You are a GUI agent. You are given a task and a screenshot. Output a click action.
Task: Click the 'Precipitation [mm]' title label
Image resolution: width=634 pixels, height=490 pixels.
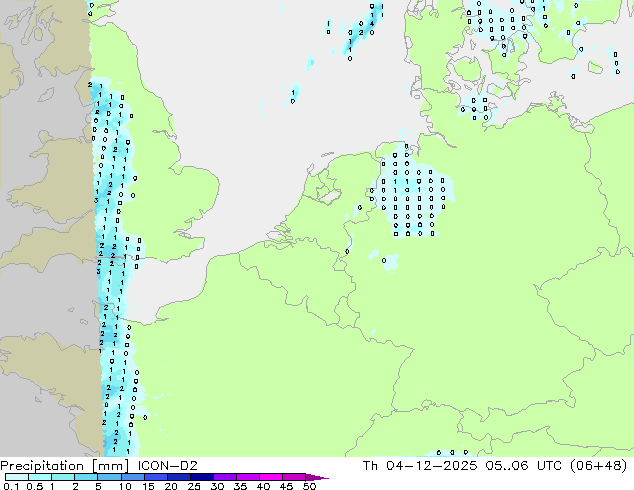[x=65, y=466]
